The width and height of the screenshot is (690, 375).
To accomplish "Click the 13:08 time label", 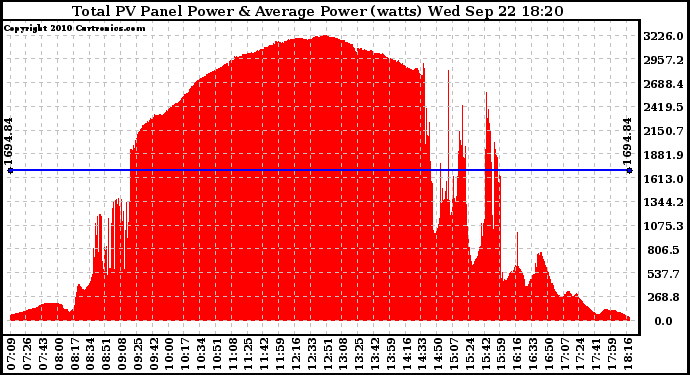I will click(341, 355).
